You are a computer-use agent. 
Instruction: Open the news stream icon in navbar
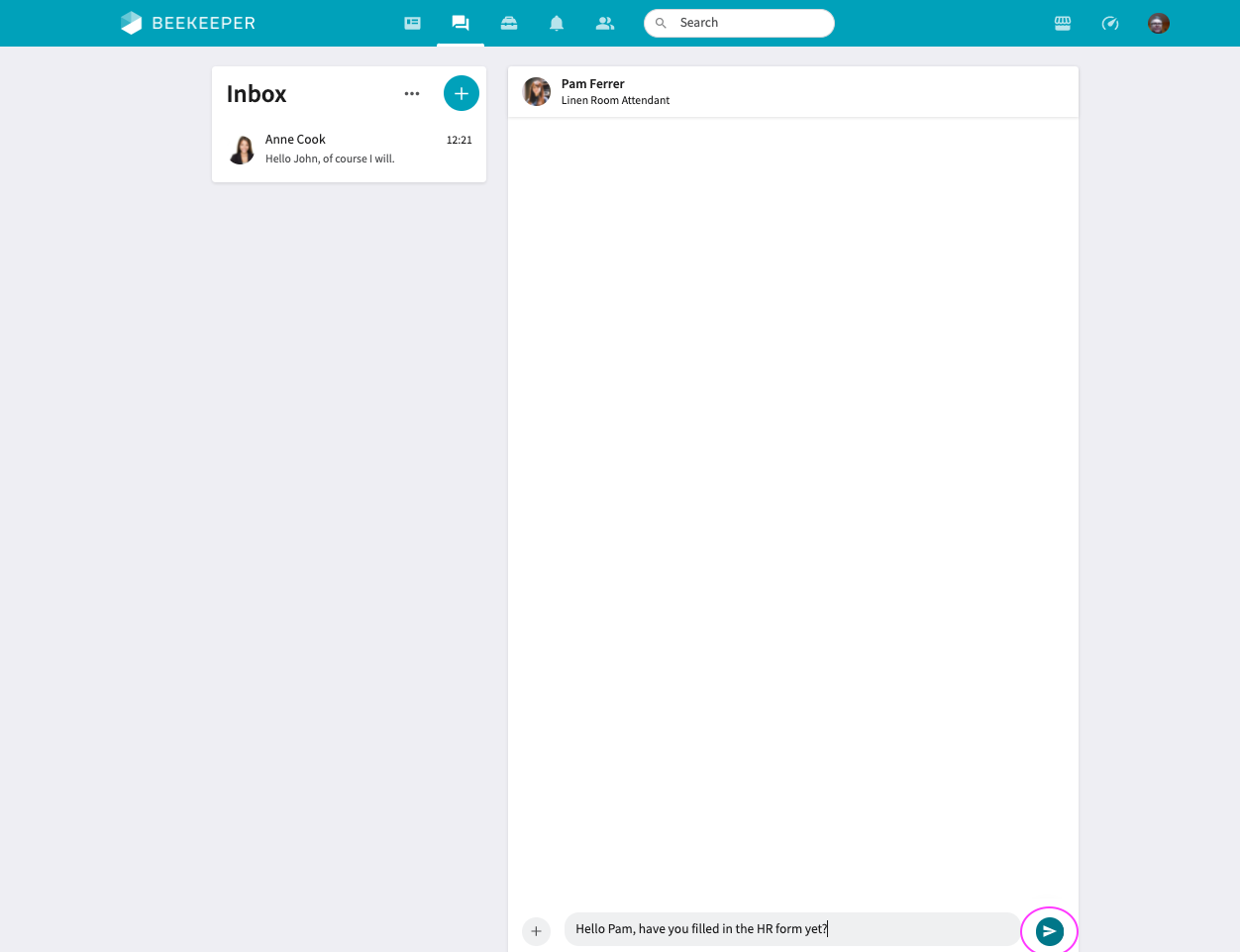tap(413, 23)
